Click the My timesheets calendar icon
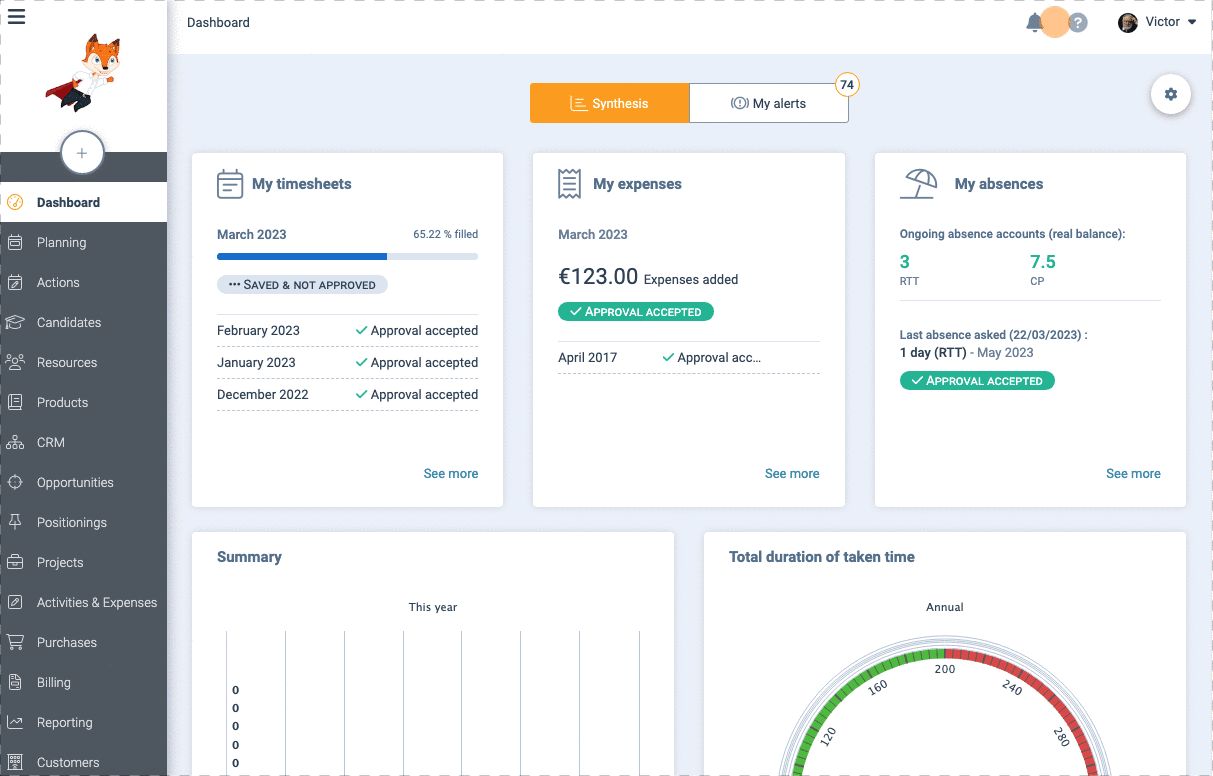The image size is (1213, 776). tap(230, 184)
